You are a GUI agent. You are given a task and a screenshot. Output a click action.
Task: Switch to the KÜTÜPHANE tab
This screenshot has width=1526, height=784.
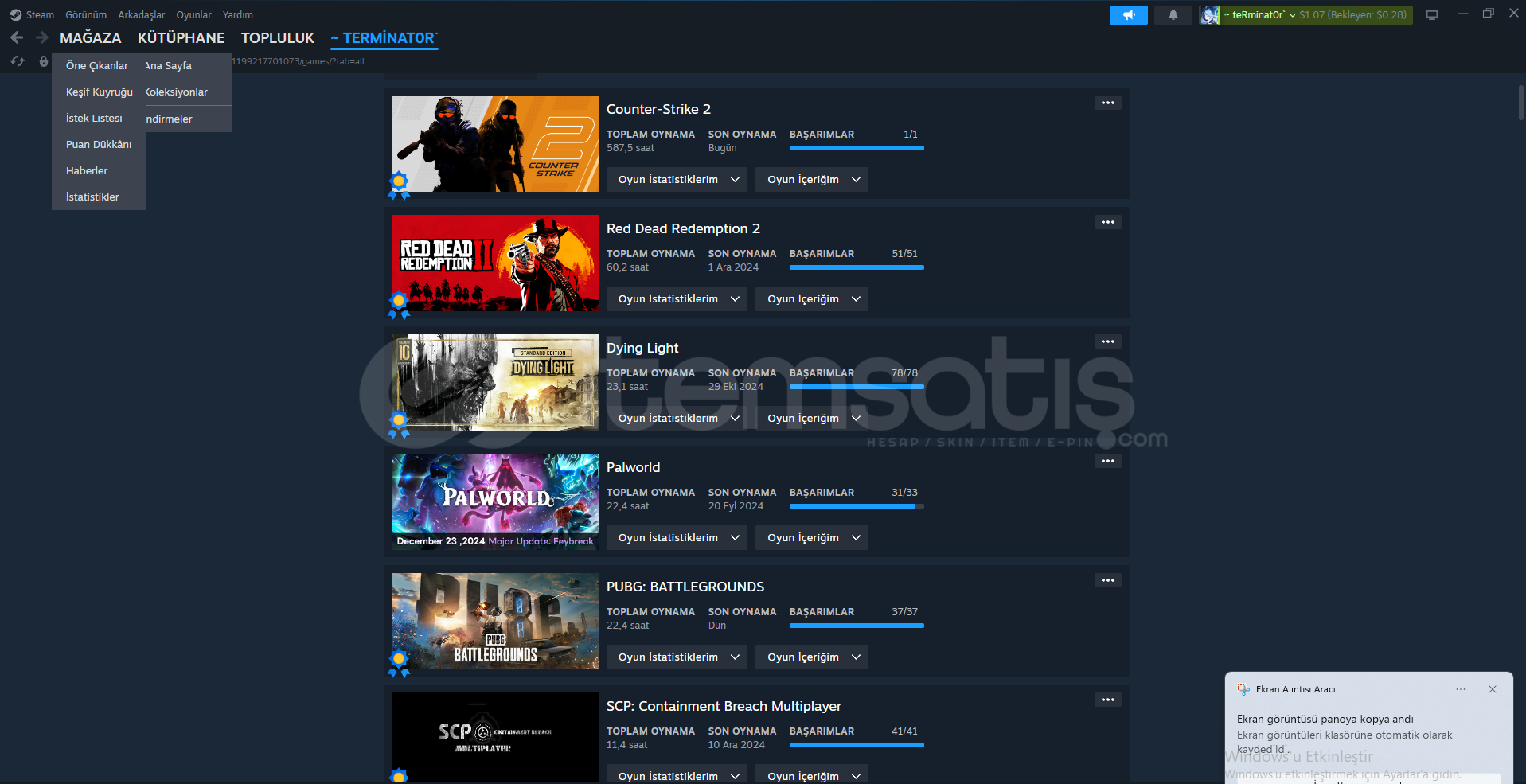(x=181, y=37)
